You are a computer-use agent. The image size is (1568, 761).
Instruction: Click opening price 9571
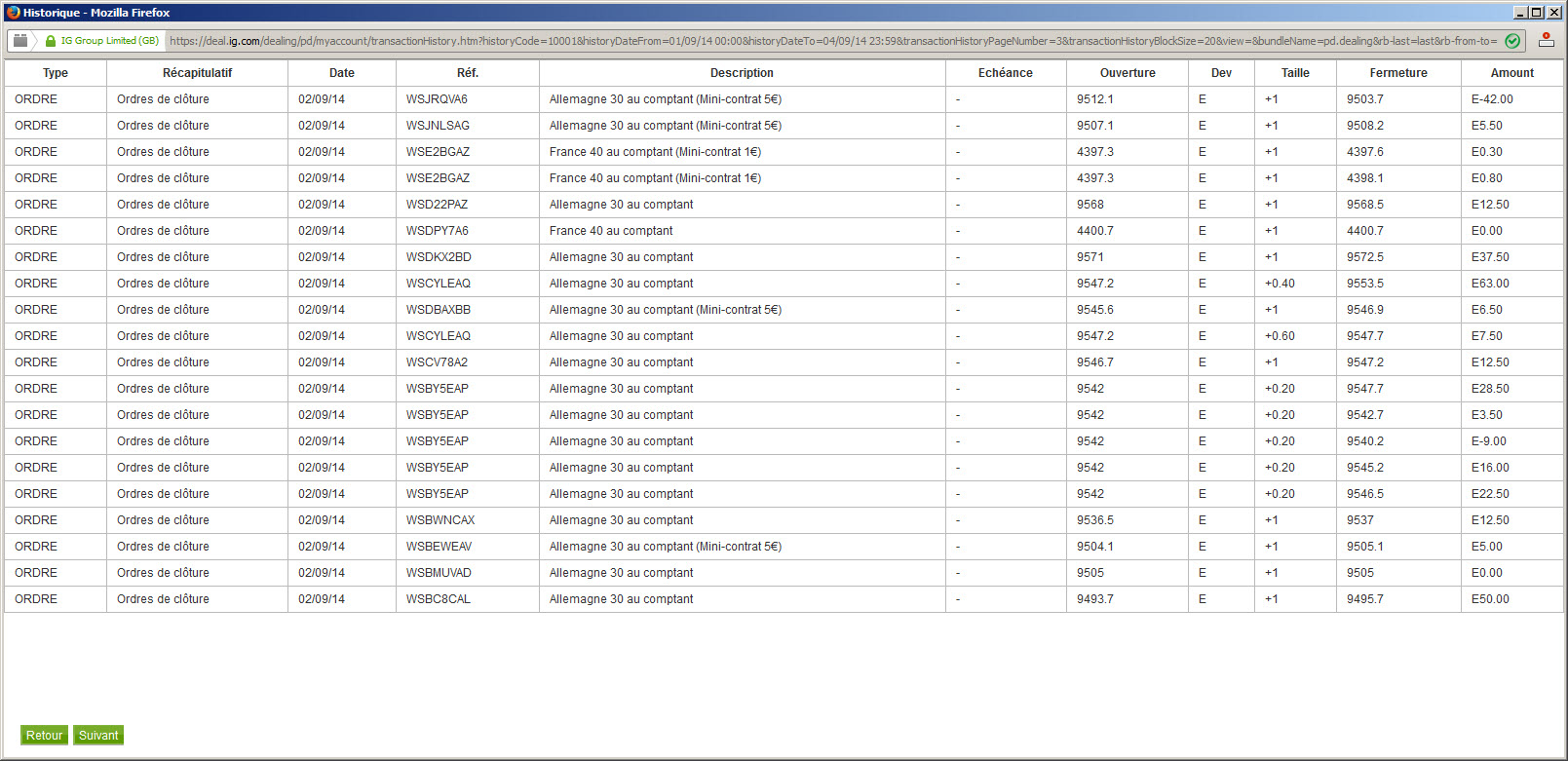point(1090,257)
